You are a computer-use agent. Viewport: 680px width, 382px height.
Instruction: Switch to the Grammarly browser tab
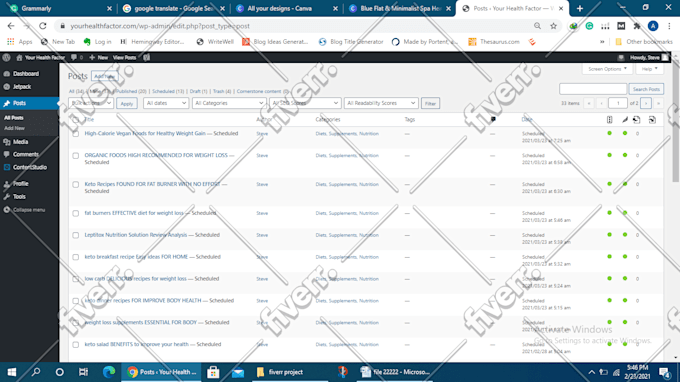pos(61,8)
